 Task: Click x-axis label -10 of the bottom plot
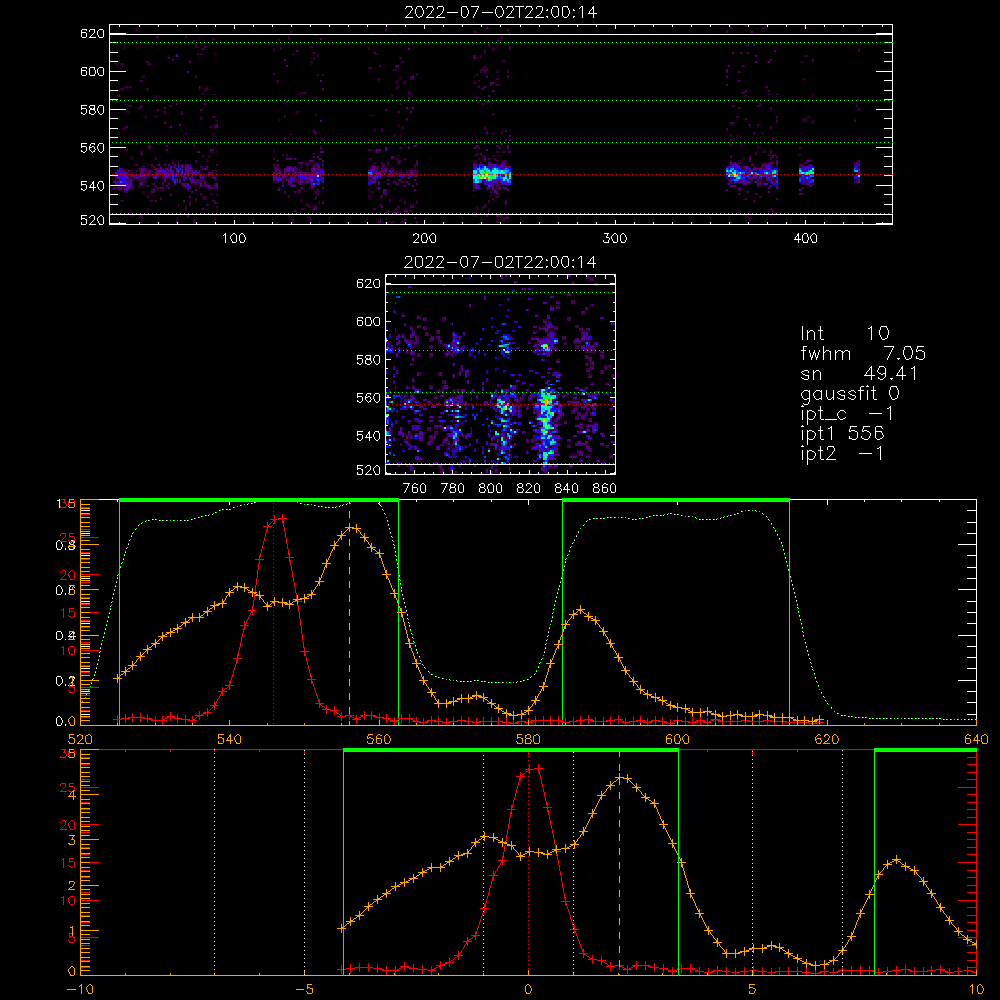(80, 990)
